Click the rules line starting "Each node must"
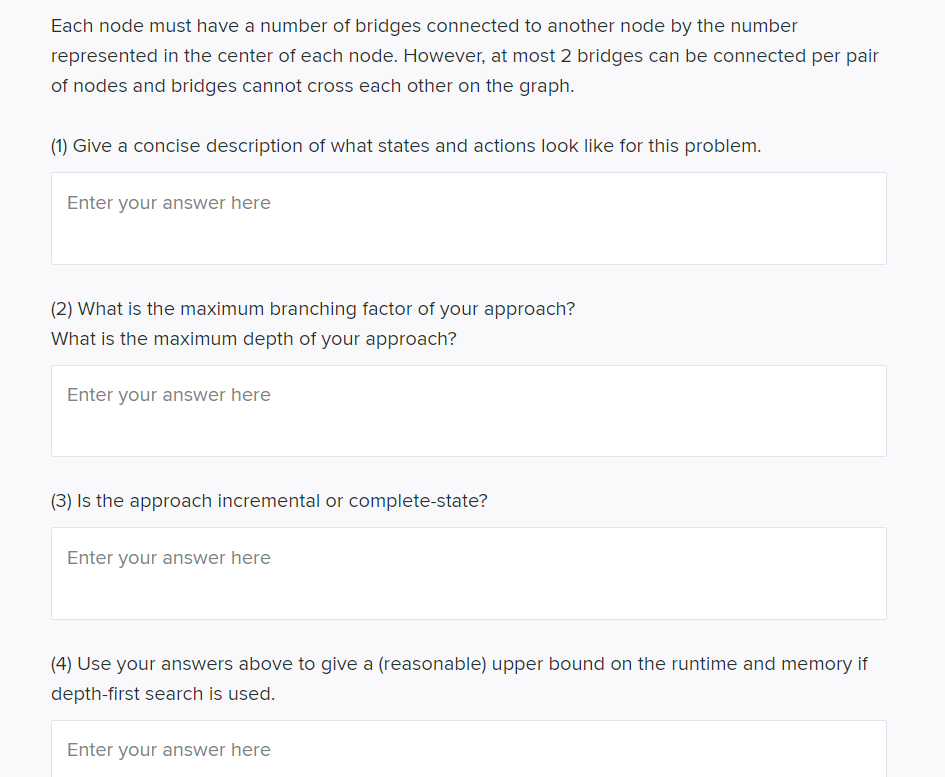945x777 pixels. 424,26
